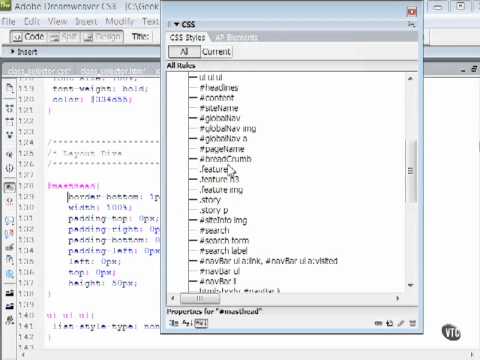Select the #globalNav img rule
Image resolution: width=480 pixels, height=360 pixels.
tap(228, 128)
